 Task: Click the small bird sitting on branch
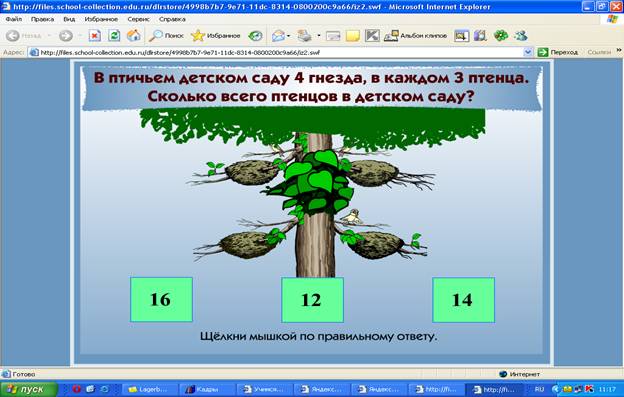[x=352, y=216]
